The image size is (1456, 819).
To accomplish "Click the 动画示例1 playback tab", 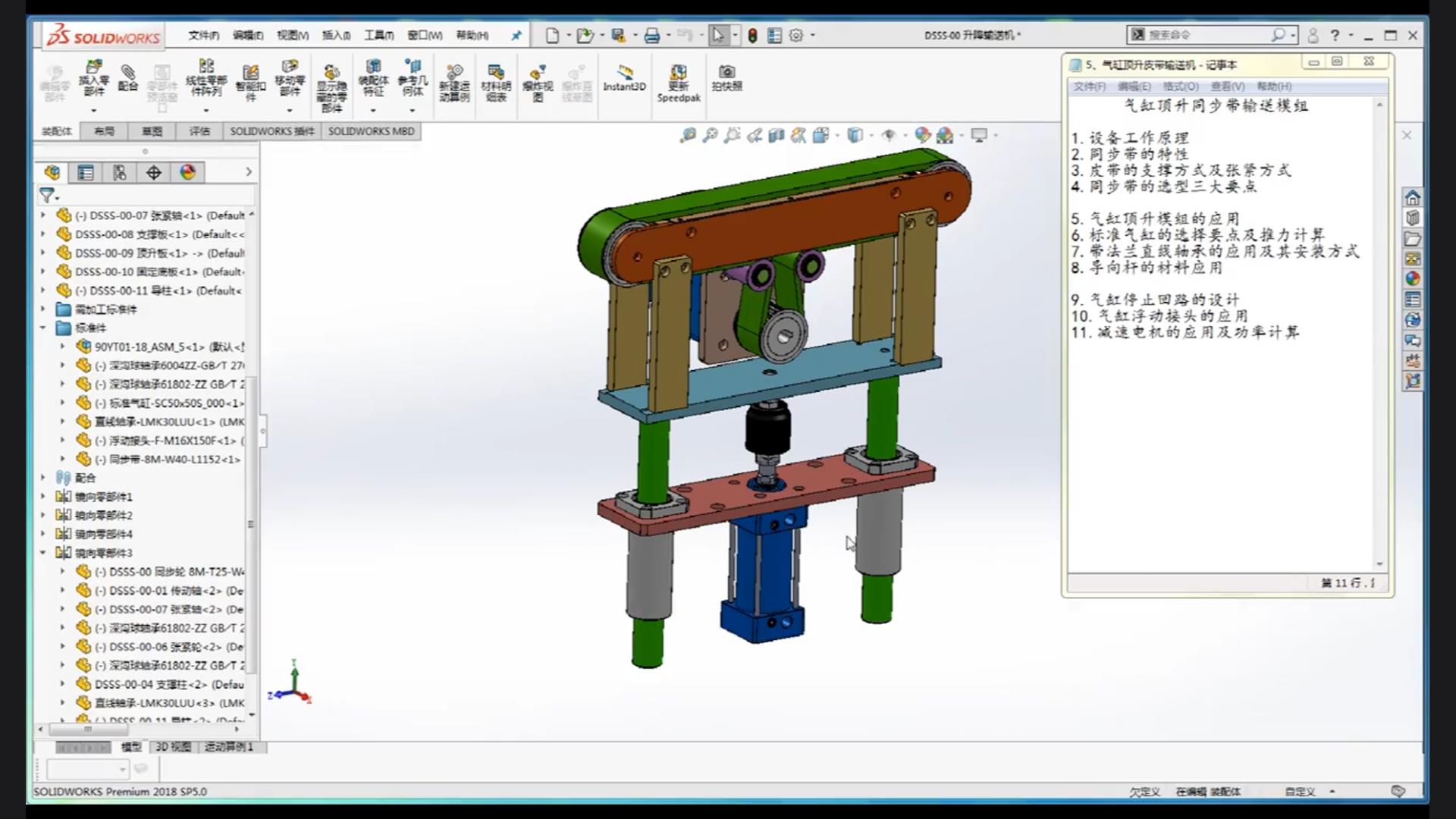I will coord(228,747).
